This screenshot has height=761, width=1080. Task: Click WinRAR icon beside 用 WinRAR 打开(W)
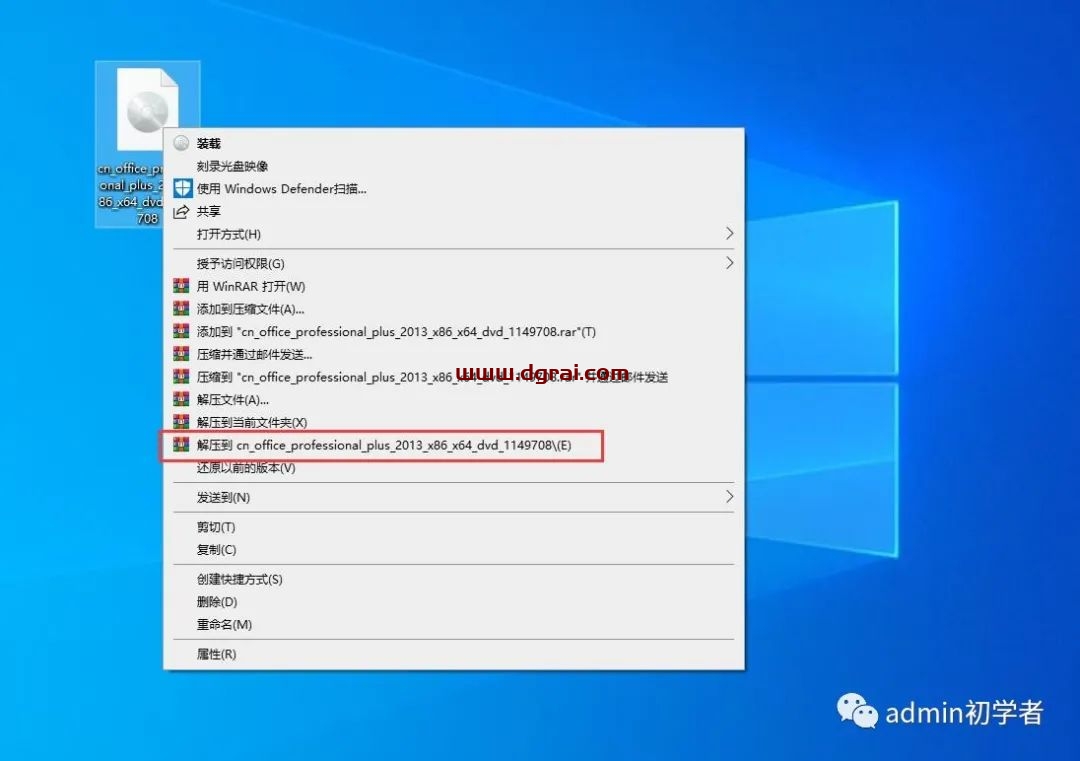pos(181,286)
